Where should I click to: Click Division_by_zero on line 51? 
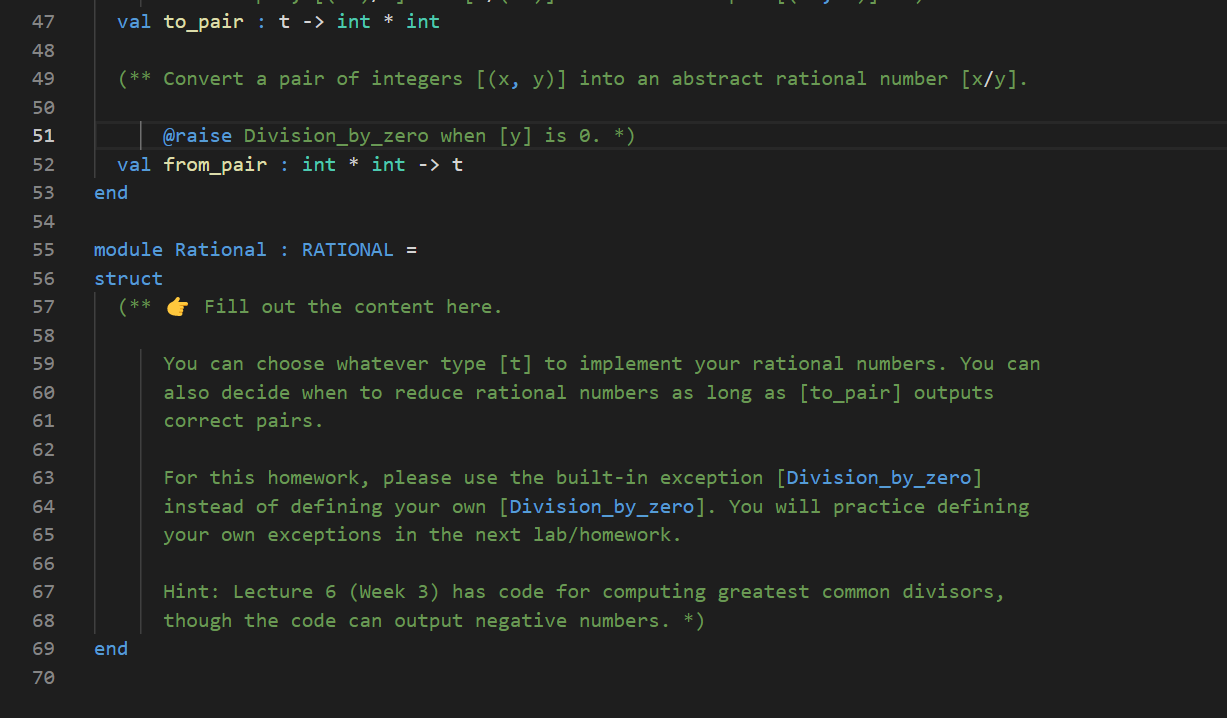[336, 135]
